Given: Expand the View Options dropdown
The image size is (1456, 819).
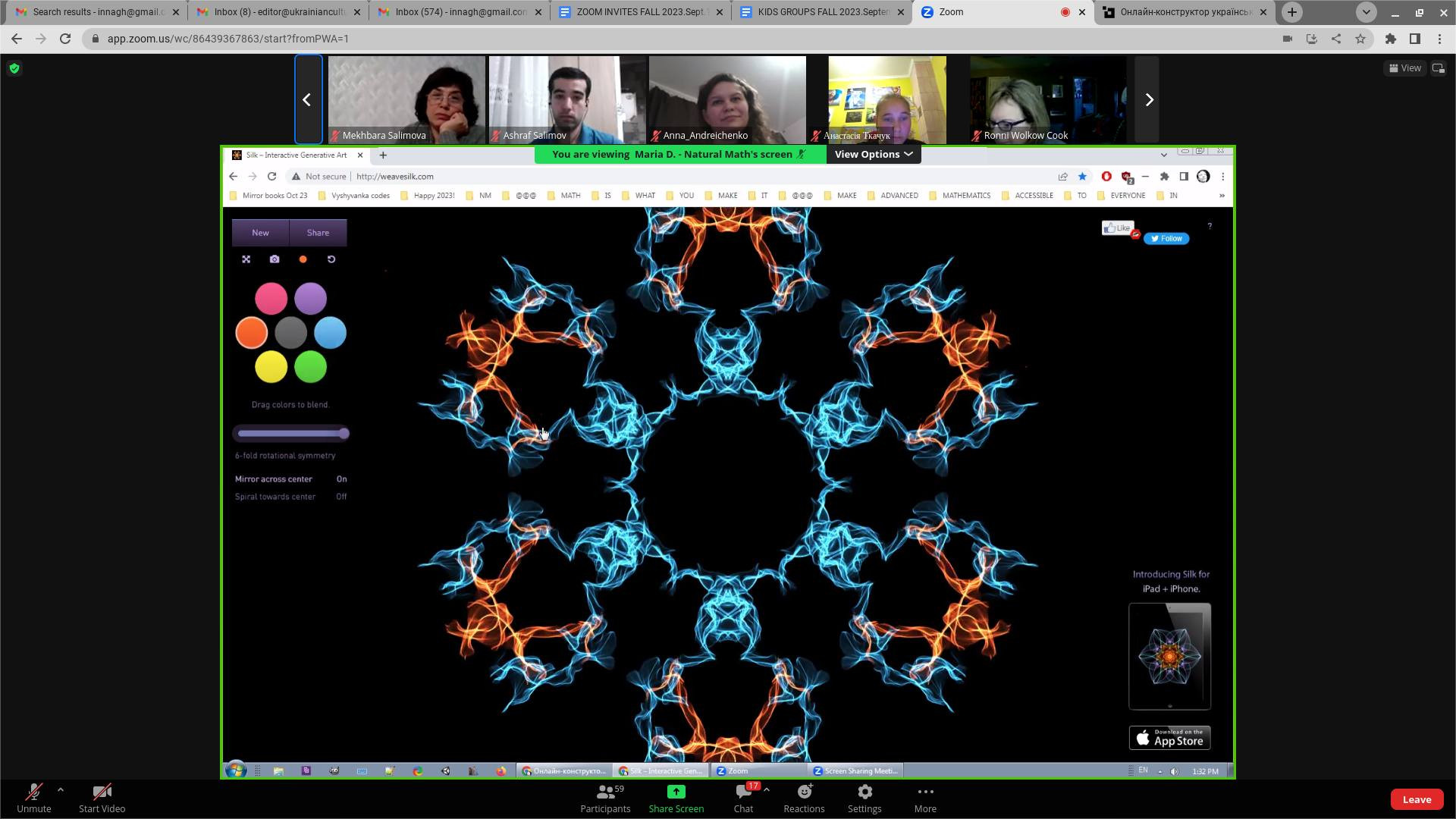Looking at the screenshot, I should tap(874, 154).
